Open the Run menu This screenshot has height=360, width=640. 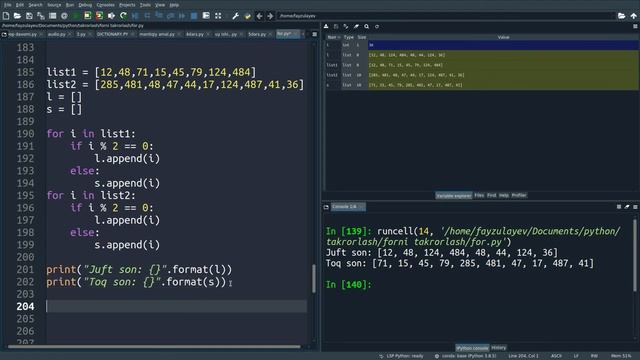70,5
